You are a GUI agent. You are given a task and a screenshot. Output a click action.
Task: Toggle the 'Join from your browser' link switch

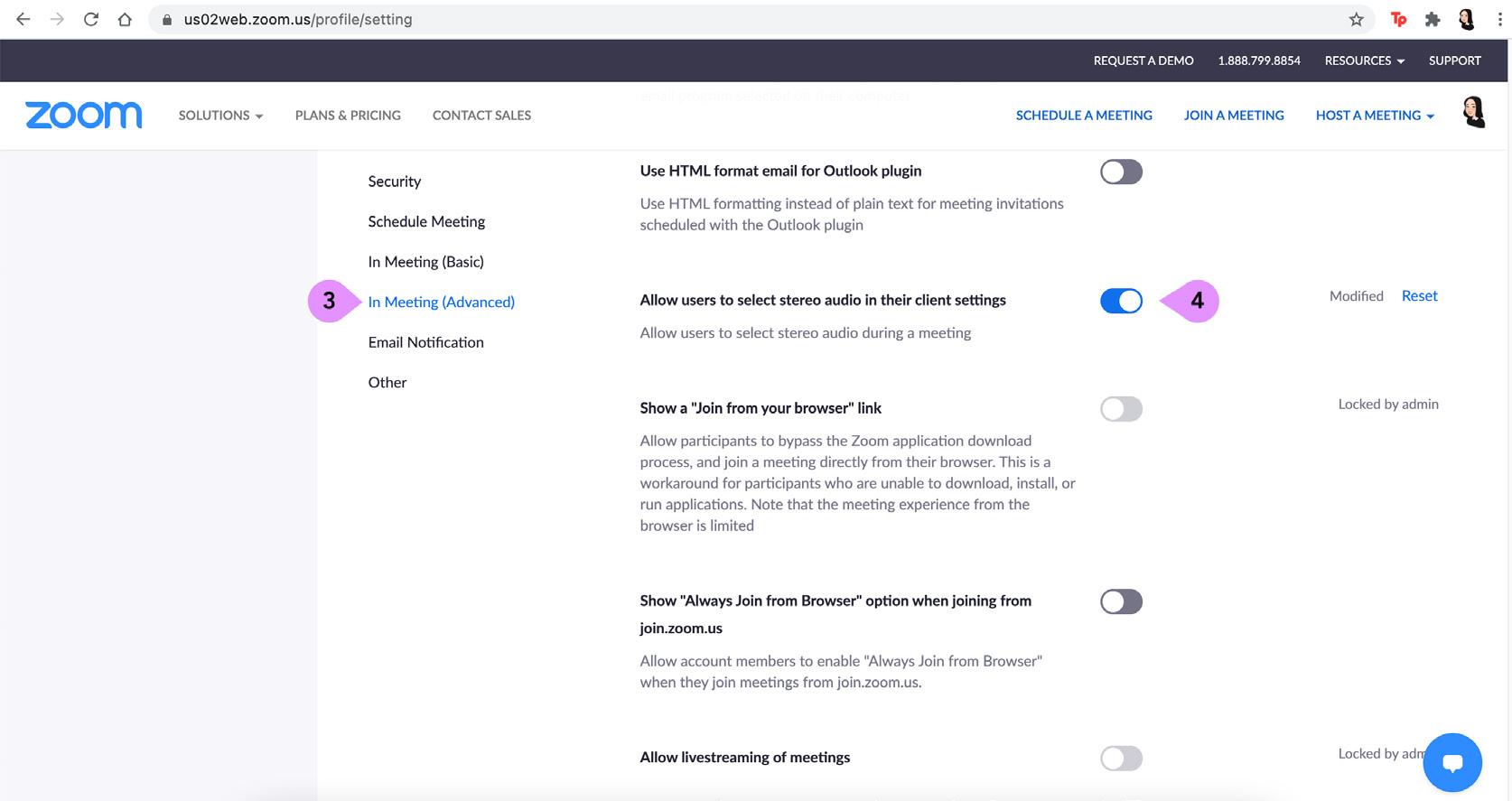1121,409
